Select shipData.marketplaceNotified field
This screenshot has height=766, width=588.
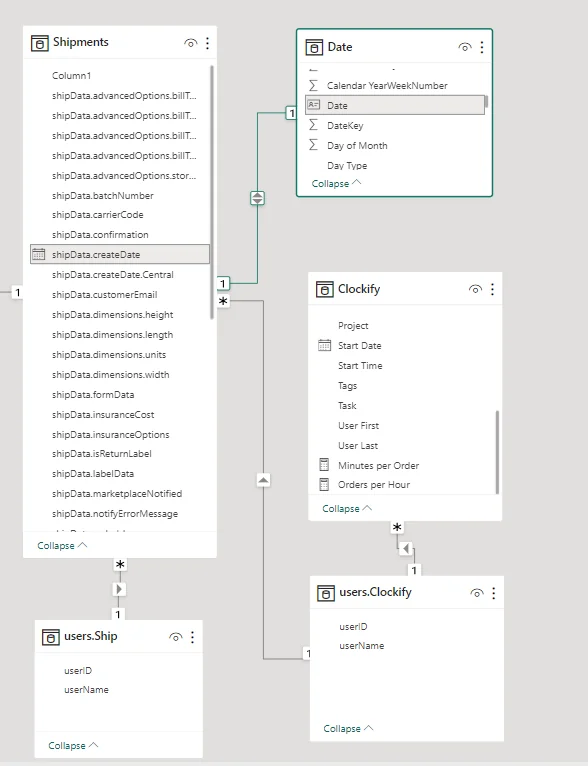click(x=117, y=494)
